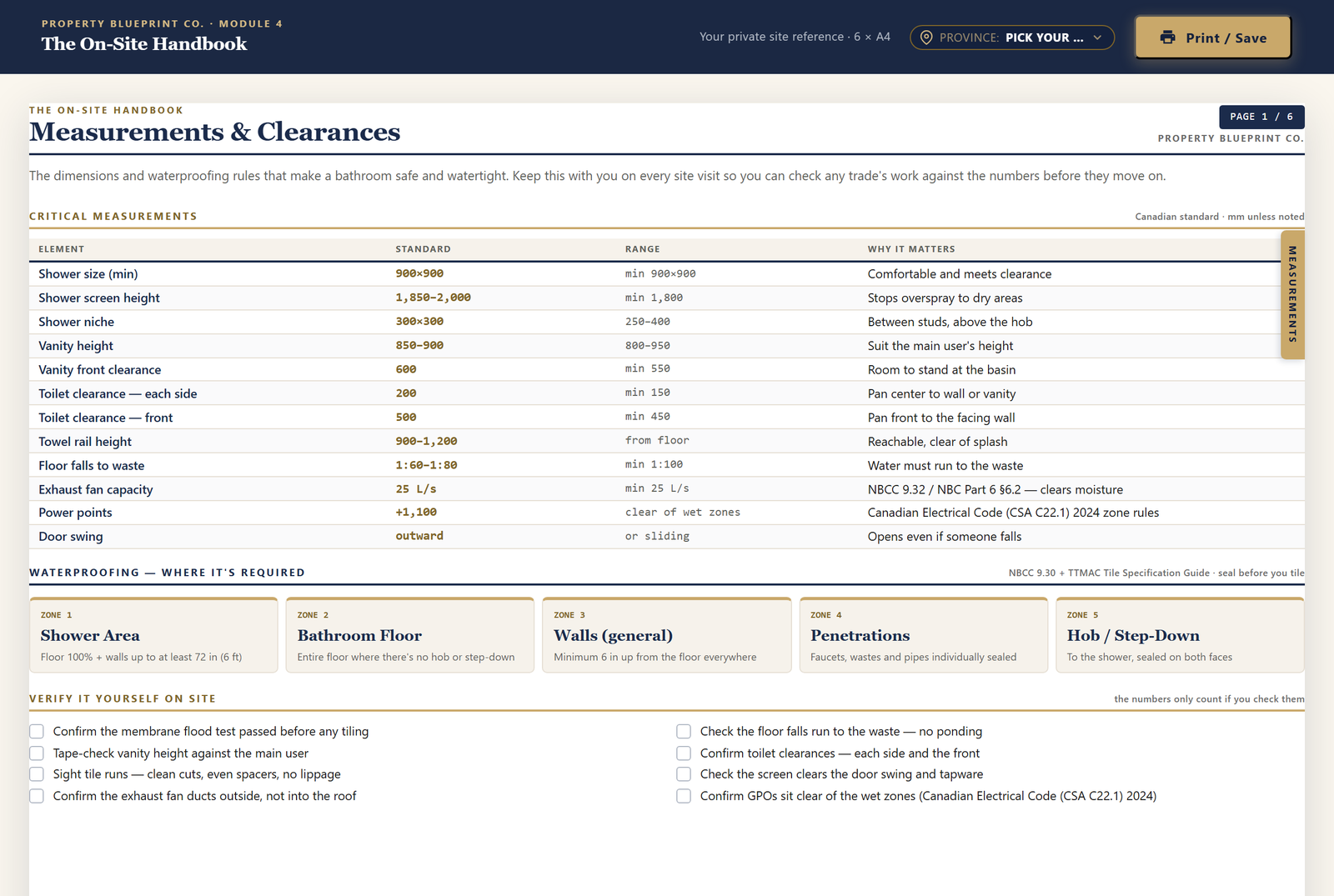Select the Zone 1 Shower Area card
This screenshot has width=1334, height=896.
click(x=153, y=635)
